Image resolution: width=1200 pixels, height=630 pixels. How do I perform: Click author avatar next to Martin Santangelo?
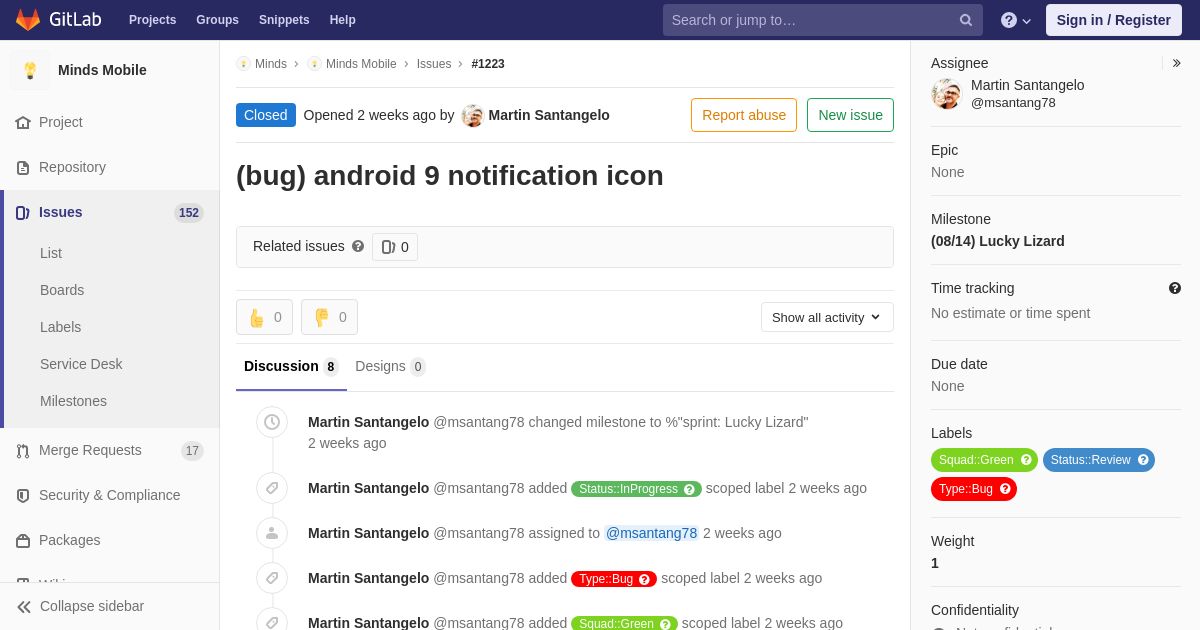[473, 115]
